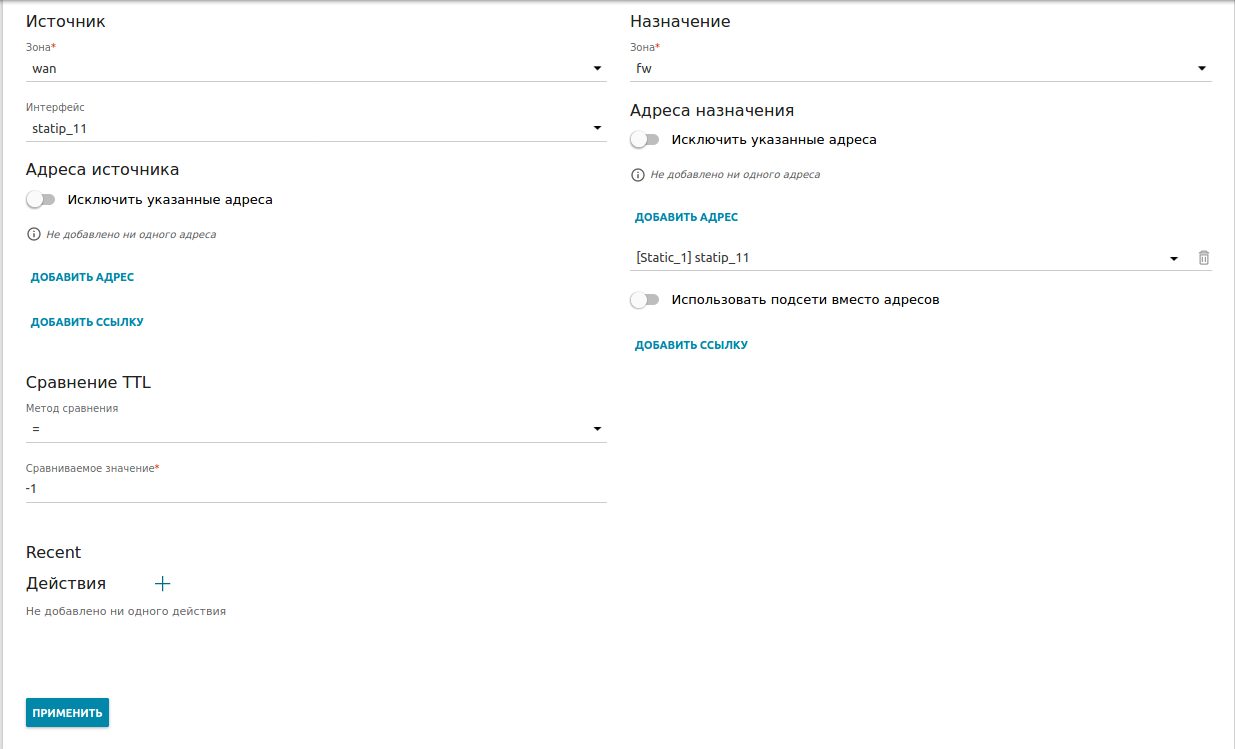1235x749 pixels.
Task: Open the Метод сравнения dropdown
Action: point(315,429)
